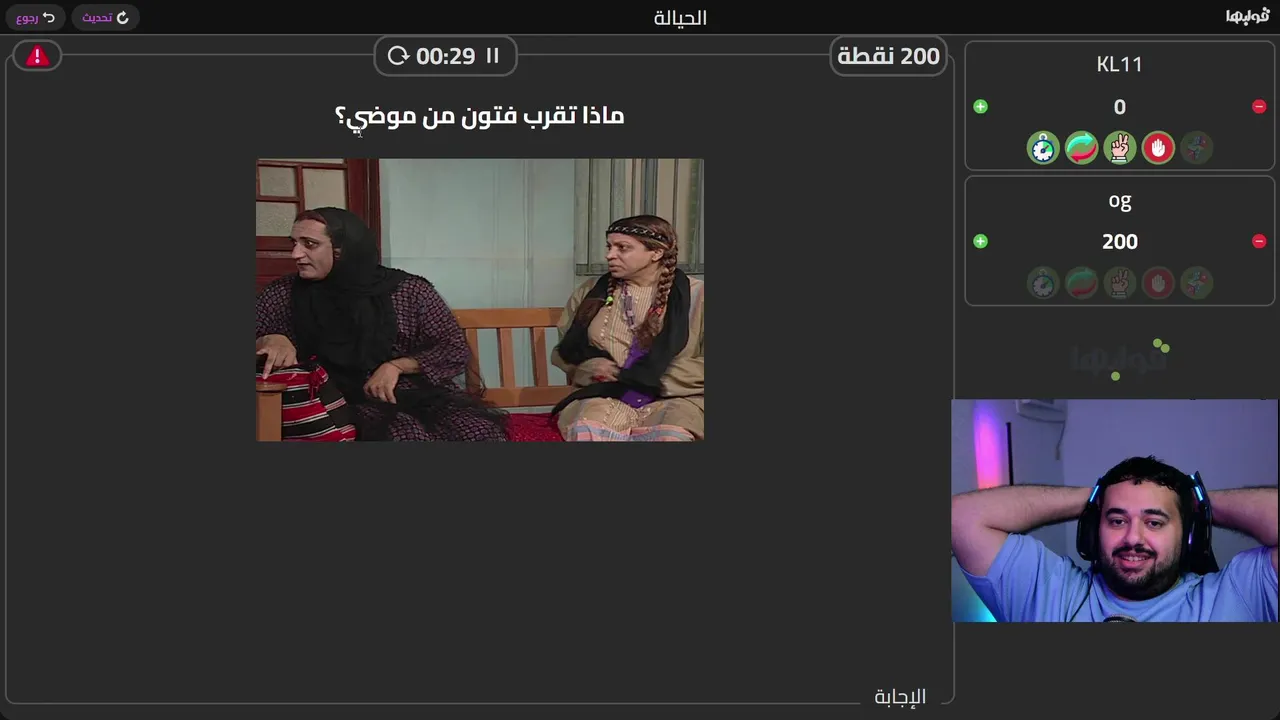1280x720 pixels.
Task: Use KL11's stopwatch power-up
Action: pos(1043,148)
